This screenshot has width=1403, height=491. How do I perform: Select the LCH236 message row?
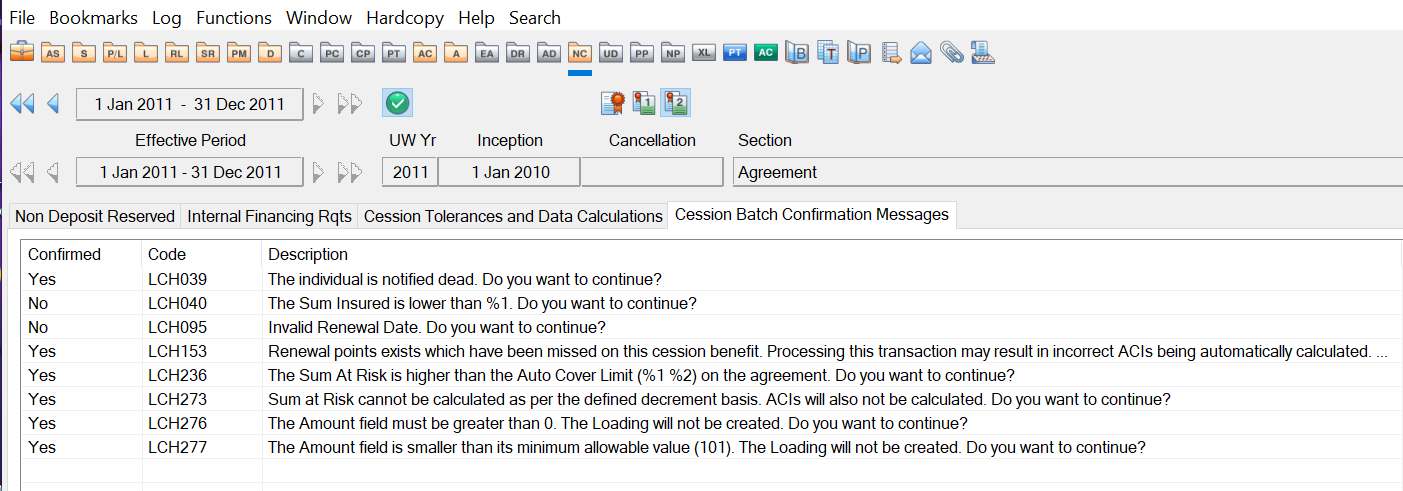point(640,375)
